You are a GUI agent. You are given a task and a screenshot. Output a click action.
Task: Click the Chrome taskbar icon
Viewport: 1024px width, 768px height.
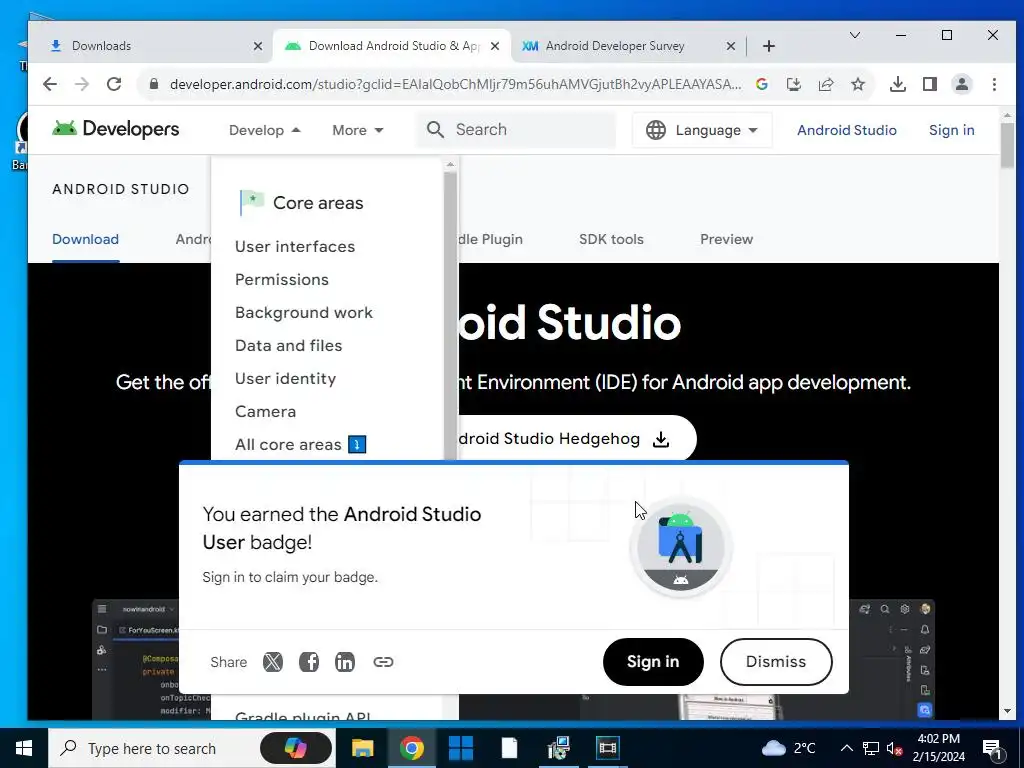point(411,748)
